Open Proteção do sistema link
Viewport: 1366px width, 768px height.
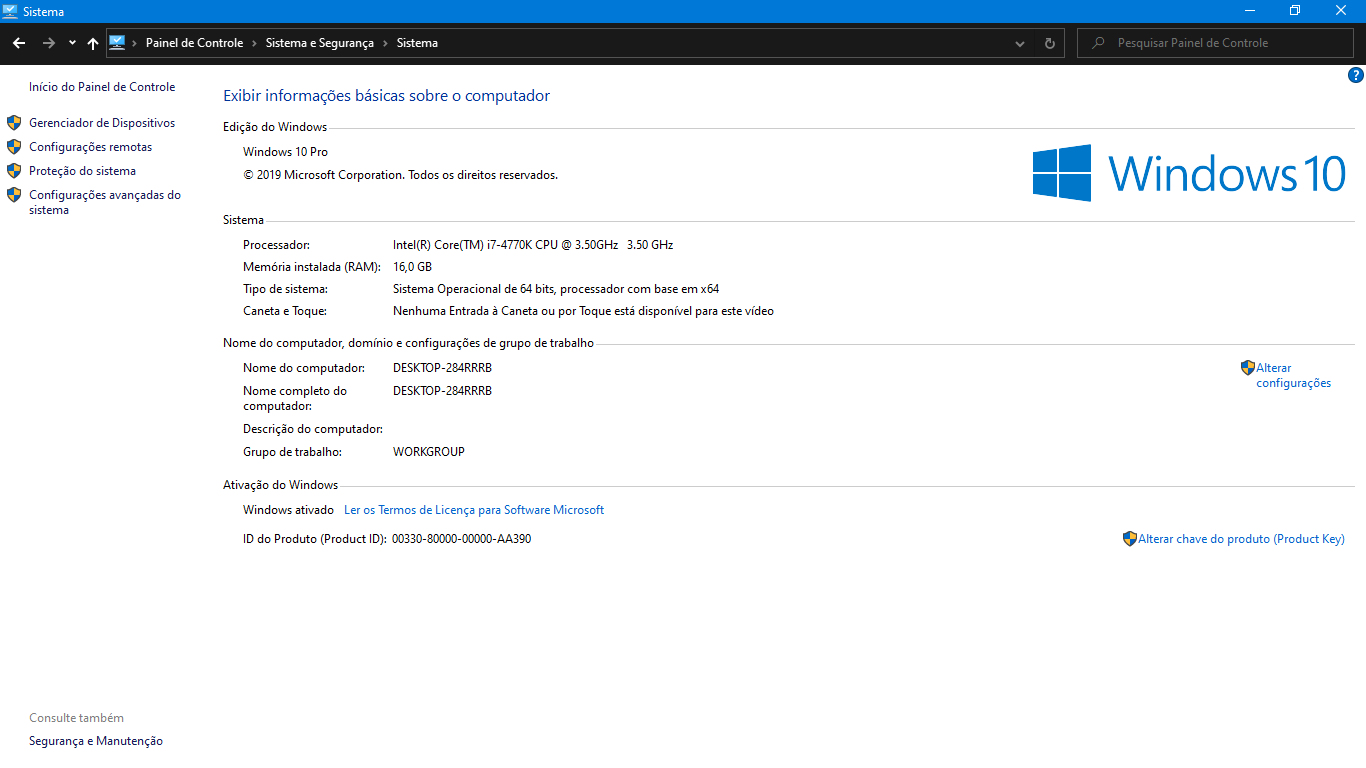coord(82,171)
